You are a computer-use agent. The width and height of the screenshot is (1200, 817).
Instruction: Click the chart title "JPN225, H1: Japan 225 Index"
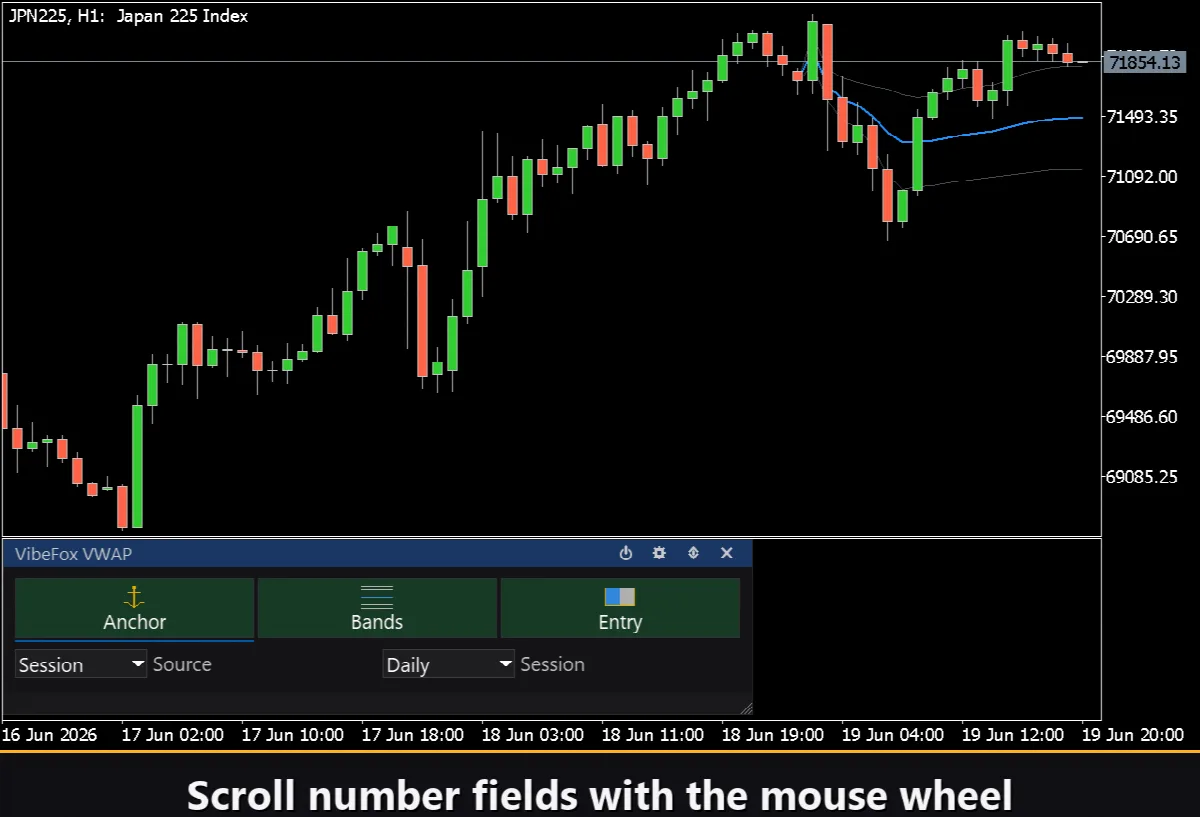tap(129, 16)
